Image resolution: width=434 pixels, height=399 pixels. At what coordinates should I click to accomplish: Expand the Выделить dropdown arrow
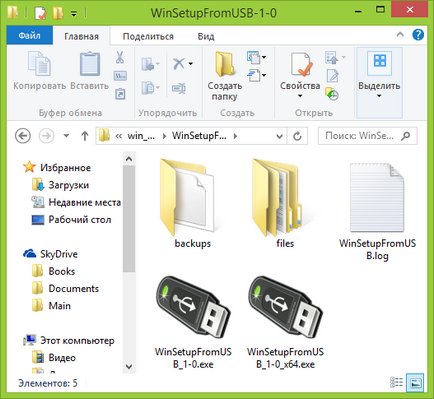tap(379, 96)
